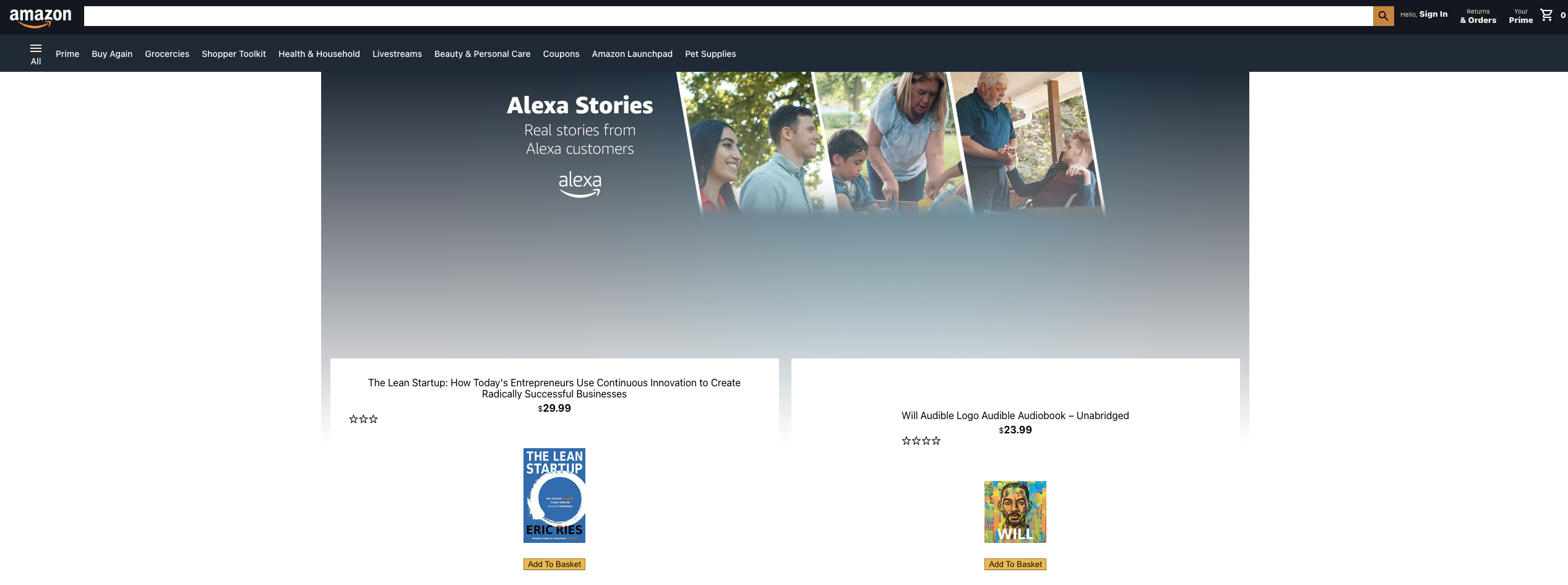Image resolution: width=1568 pixels, height=585 pixels.
Task: Click the Alexa customers photo collage
Action: (891, 144)
